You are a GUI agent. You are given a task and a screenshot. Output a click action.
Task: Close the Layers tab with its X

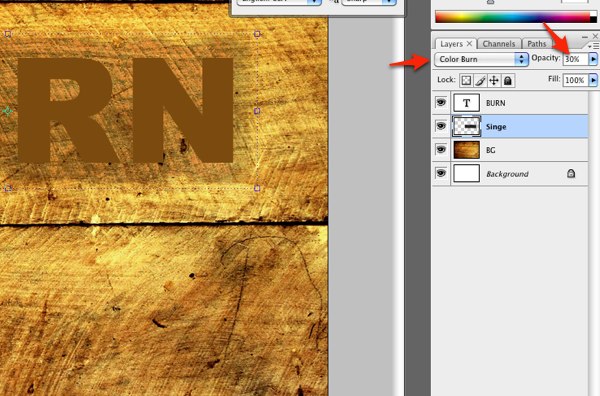(469, 44)
